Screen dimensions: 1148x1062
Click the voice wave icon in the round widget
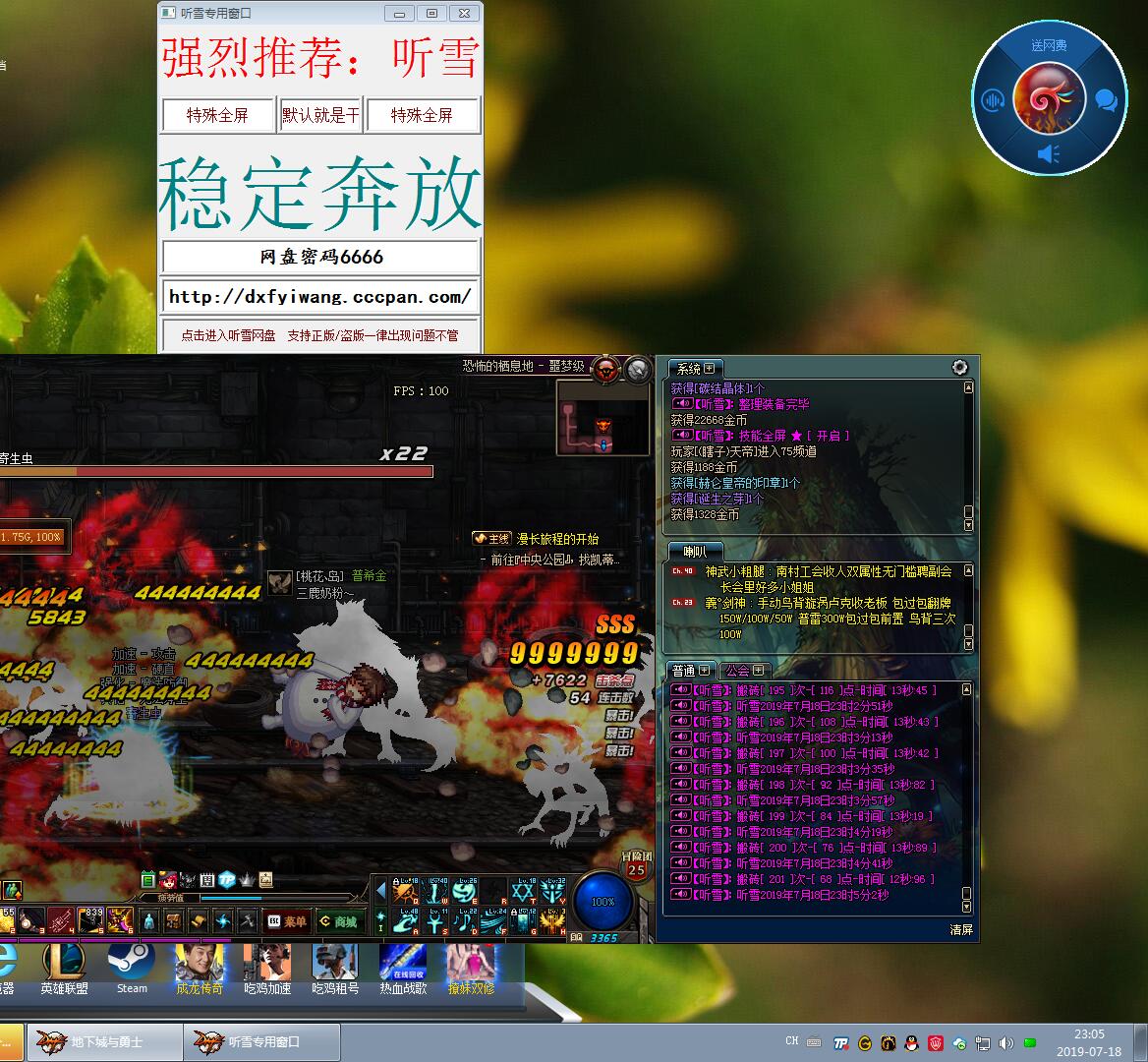tap(993, 99)
